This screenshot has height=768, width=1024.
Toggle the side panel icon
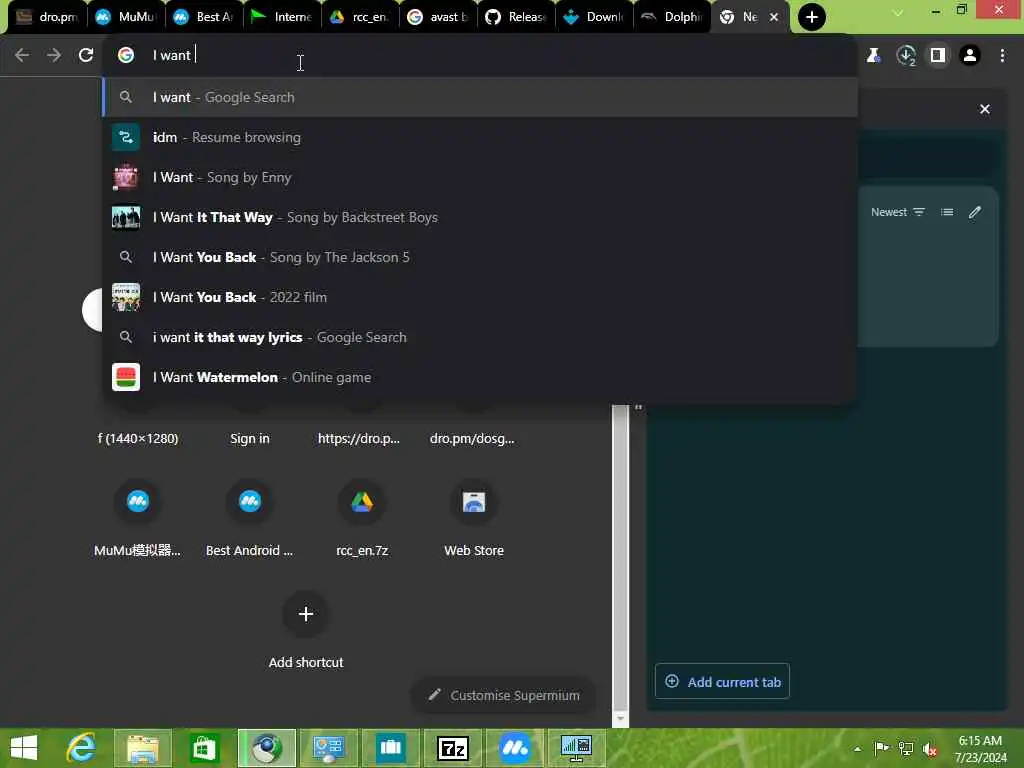(938, 56)
